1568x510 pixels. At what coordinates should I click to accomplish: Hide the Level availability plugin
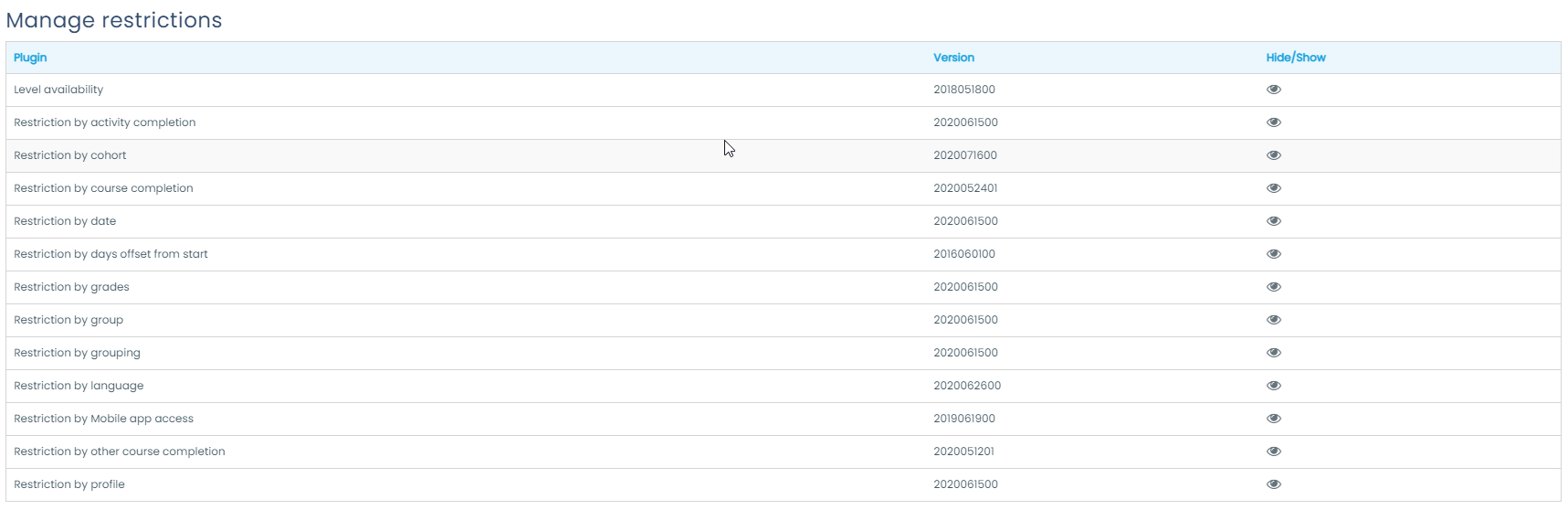[x=1273, y=90]
